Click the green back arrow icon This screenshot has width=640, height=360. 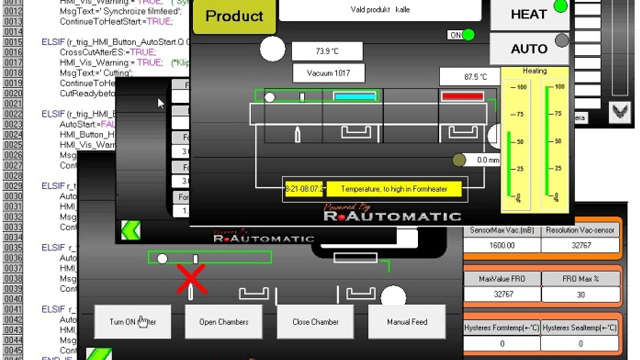pos(131,230)
